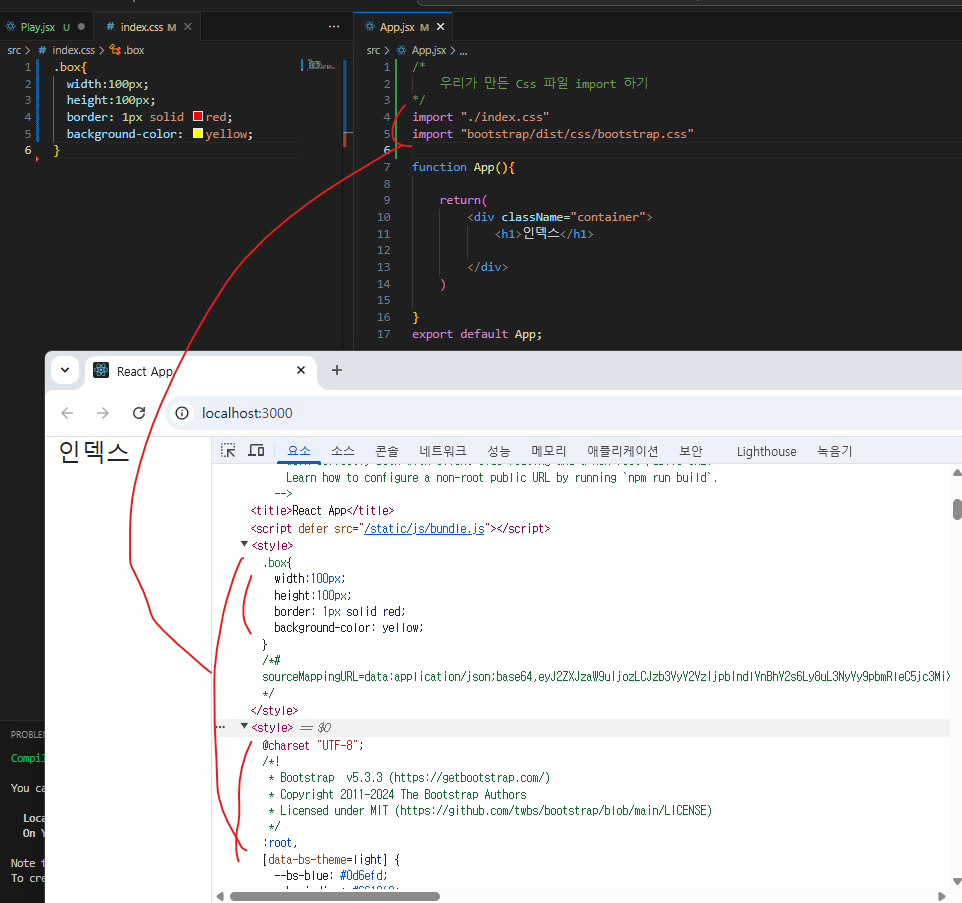The width and height of the screenshot is (962, 903).
Task: Click the red color swatch in index.css
Action: (x=198, y=117)
